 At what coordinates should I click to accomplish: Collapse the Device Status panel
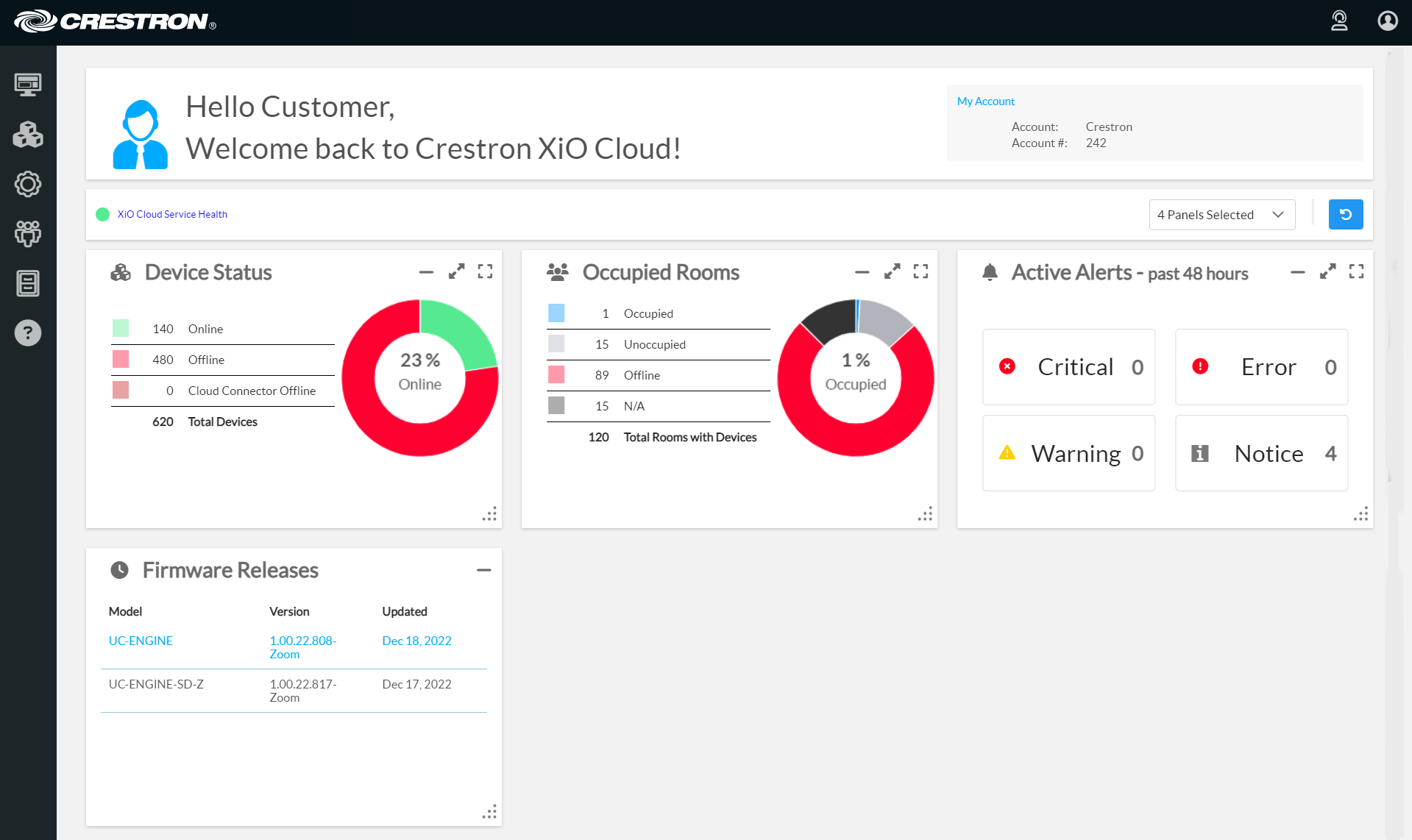click(x=426, y=272)
